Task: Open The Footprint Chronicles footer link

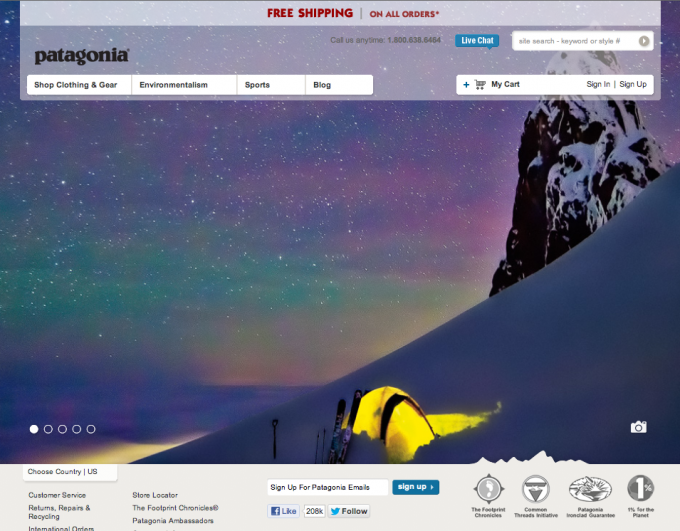Action: [175, 508]
